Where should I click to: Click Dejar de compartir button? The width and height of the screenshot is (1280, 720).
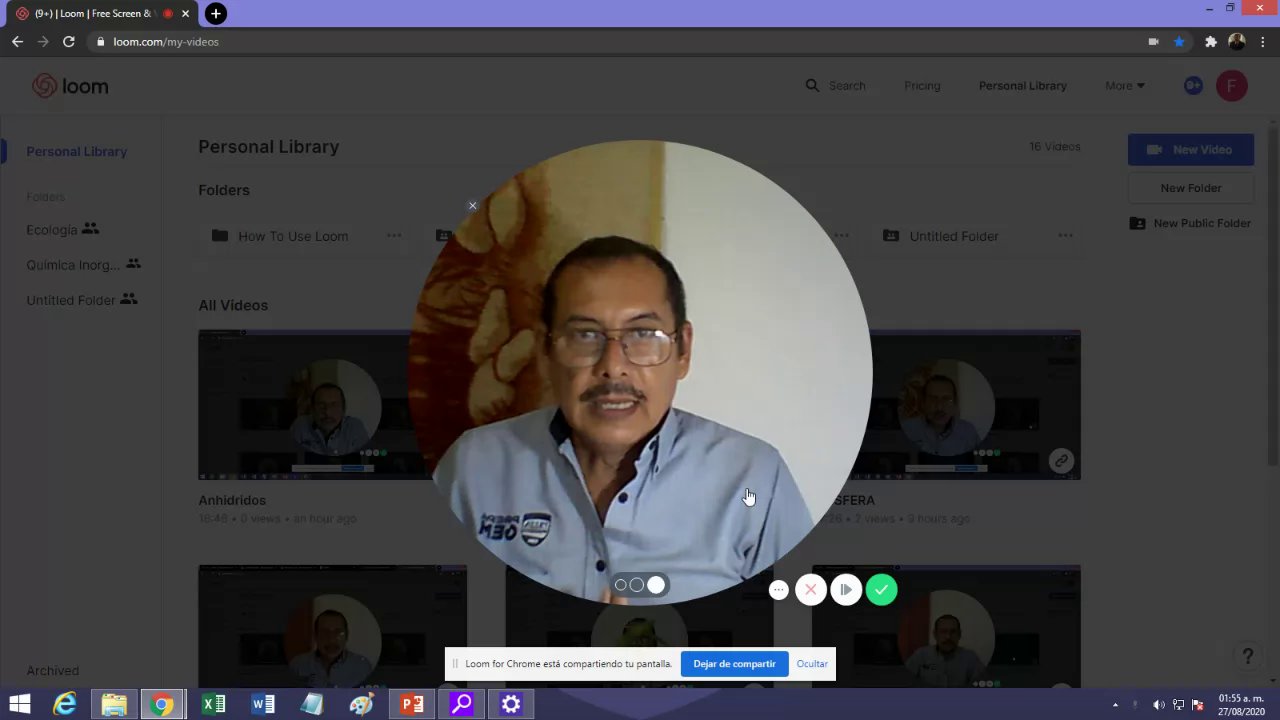point(734,664)
